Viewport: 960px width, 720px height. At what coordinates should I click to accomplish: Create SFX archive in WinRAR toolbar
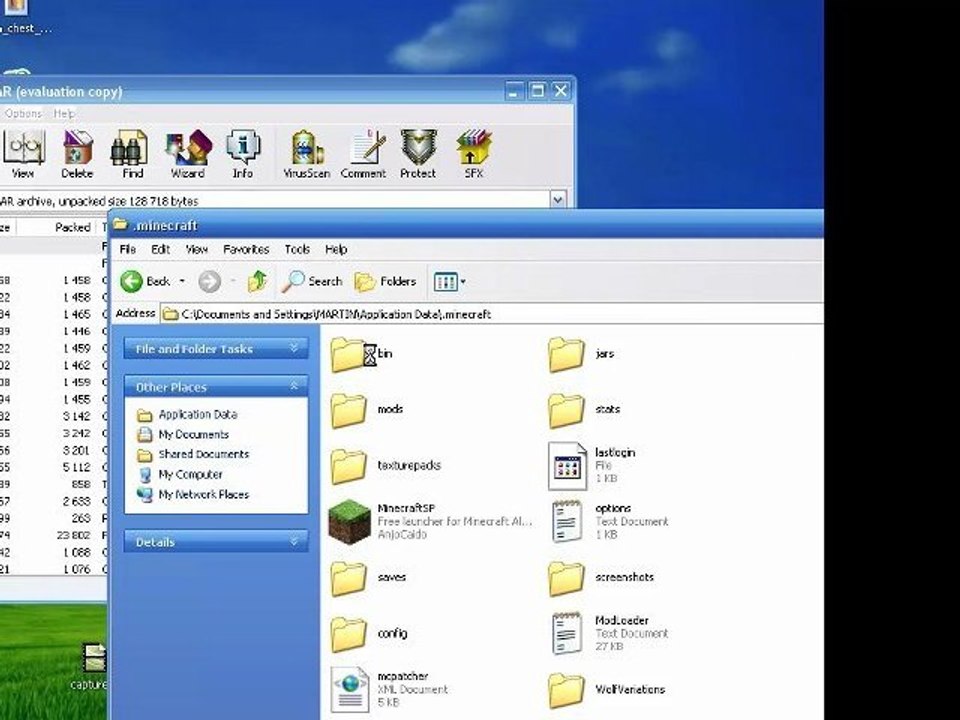473,154
